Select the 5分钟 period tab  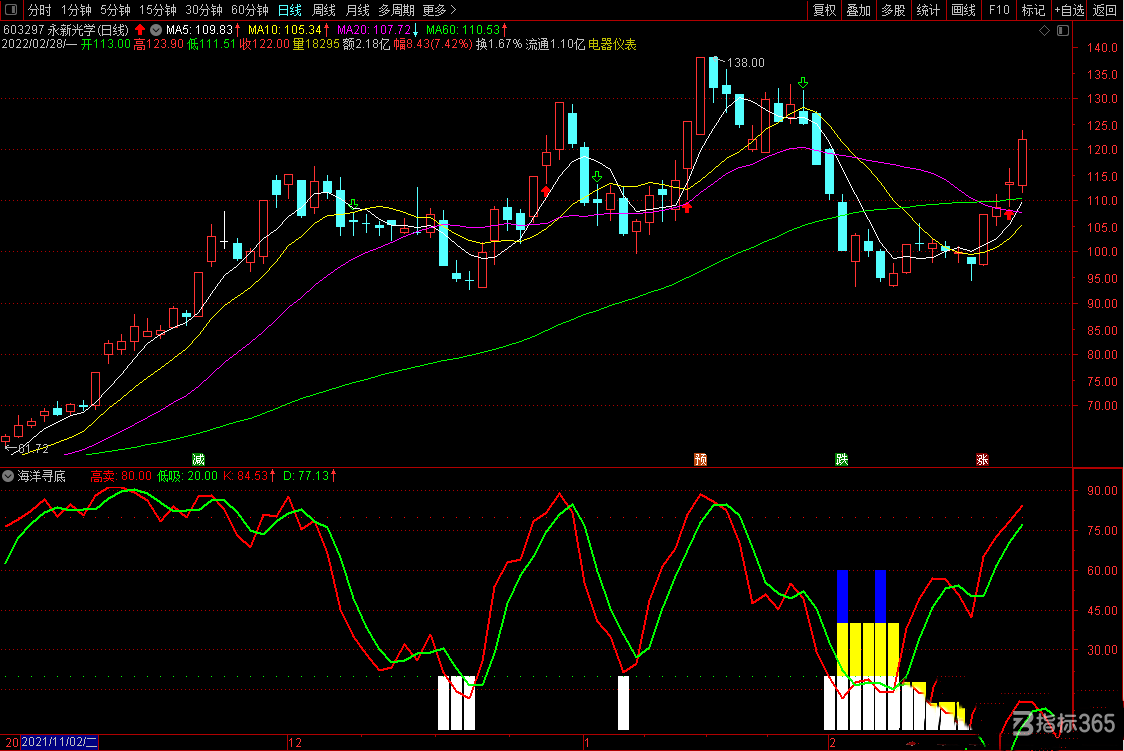pyautogui.click(x=115, y=10)
